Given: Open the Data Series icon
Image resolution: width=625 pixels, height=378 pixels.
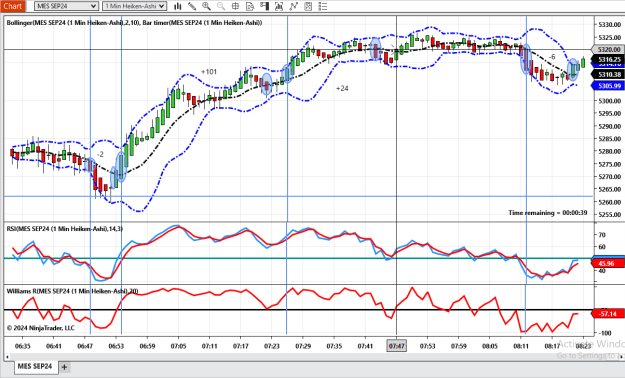Looking at the screenshot, I should point(279,6).
